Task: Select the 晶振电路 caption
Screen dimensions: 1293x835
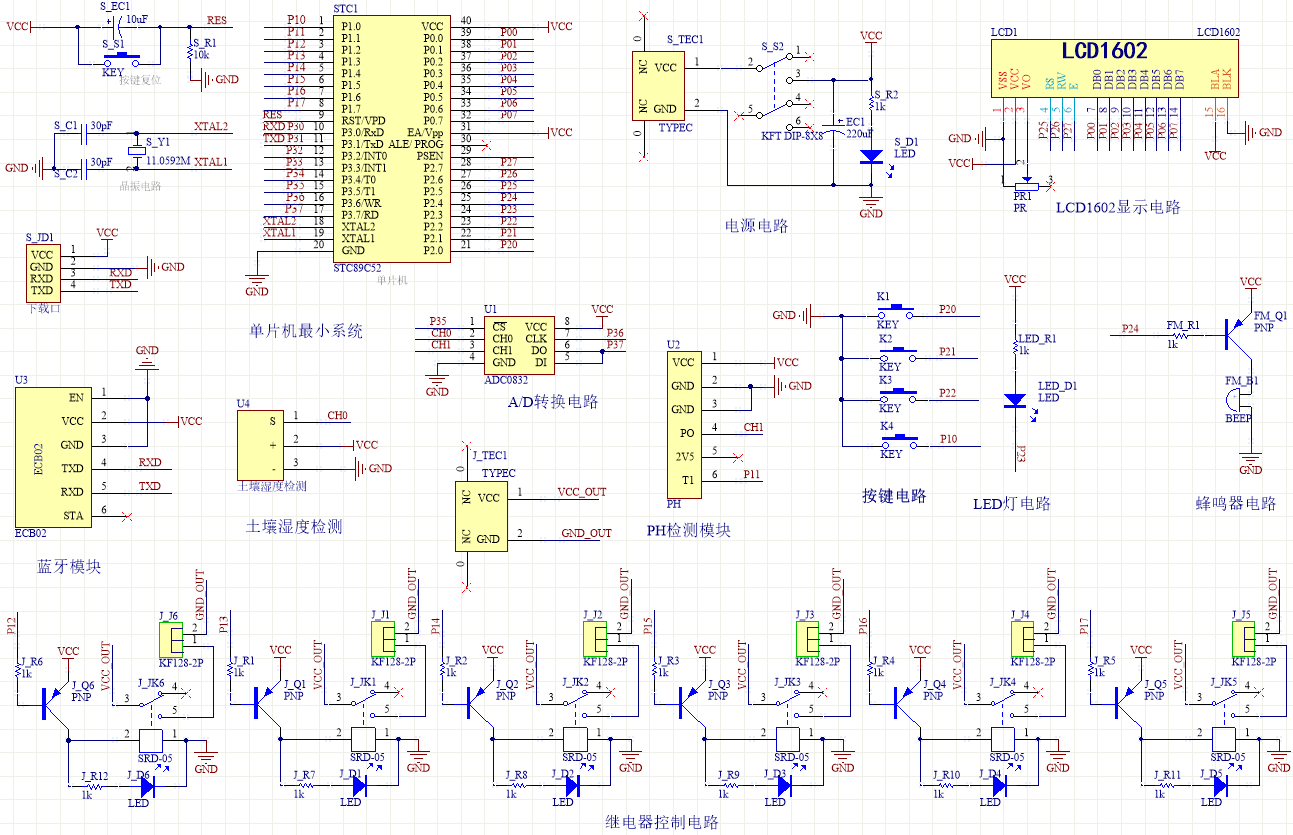Action: [x=140, y=185]
